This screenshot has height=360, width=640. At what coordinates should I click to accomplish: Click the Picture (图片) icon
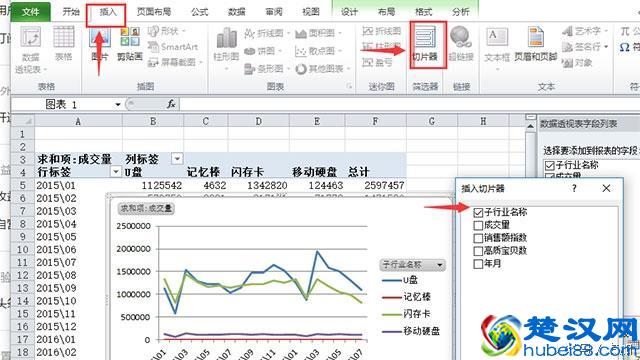(100, 43)
